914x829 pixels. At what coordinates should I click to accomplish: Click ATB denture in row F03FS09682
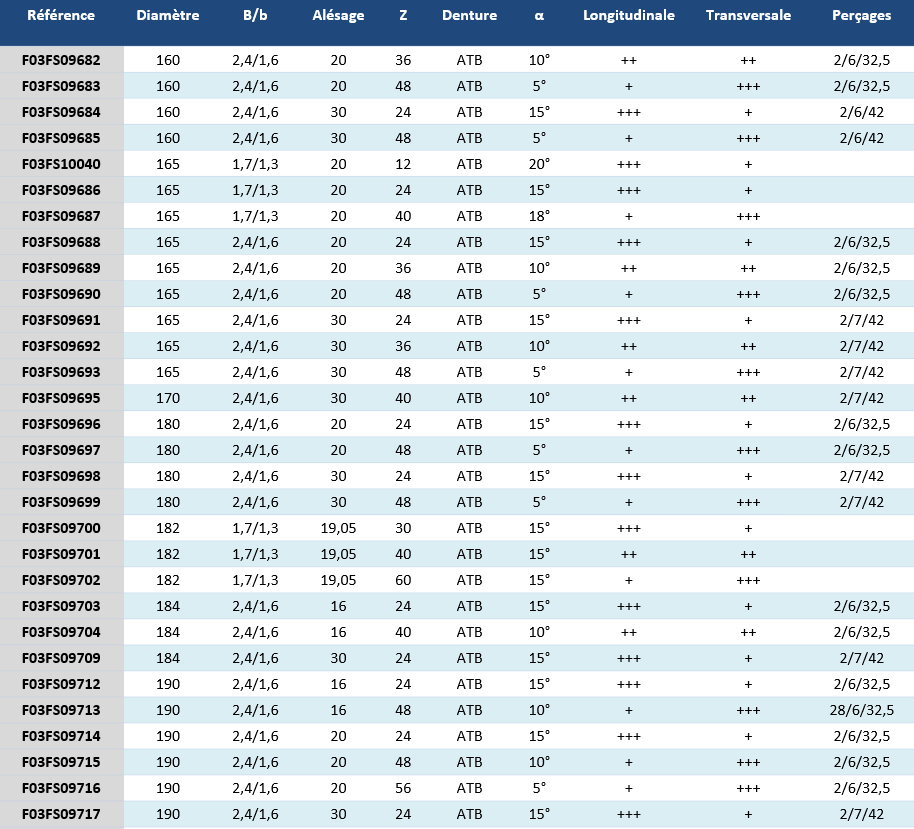470,60
